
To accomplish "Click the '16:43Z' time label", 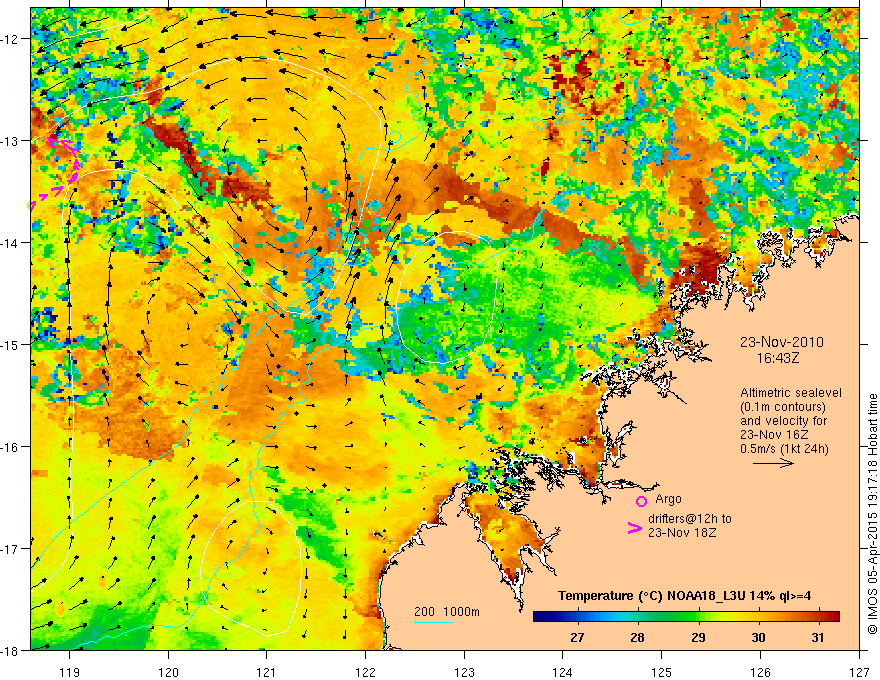I will 777,357.
